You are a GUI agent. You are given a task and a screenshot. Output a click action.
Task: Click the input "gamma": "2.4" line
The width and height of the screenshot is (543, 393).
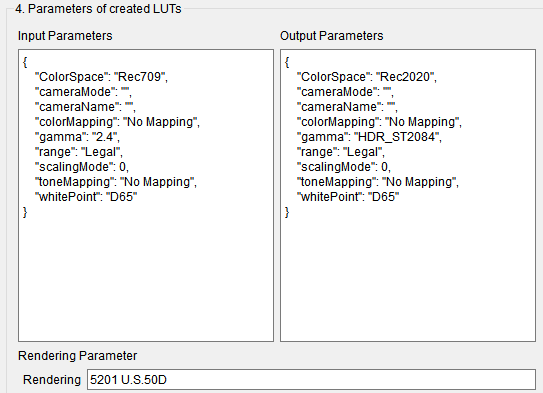click(77, 137)
